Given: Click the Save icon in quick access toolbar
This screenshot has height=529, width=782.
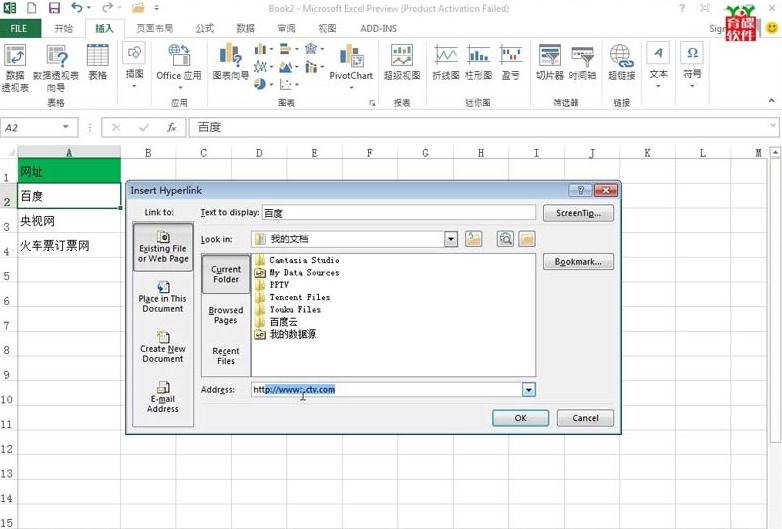Looking at the screenshot, I should (54, 8).
